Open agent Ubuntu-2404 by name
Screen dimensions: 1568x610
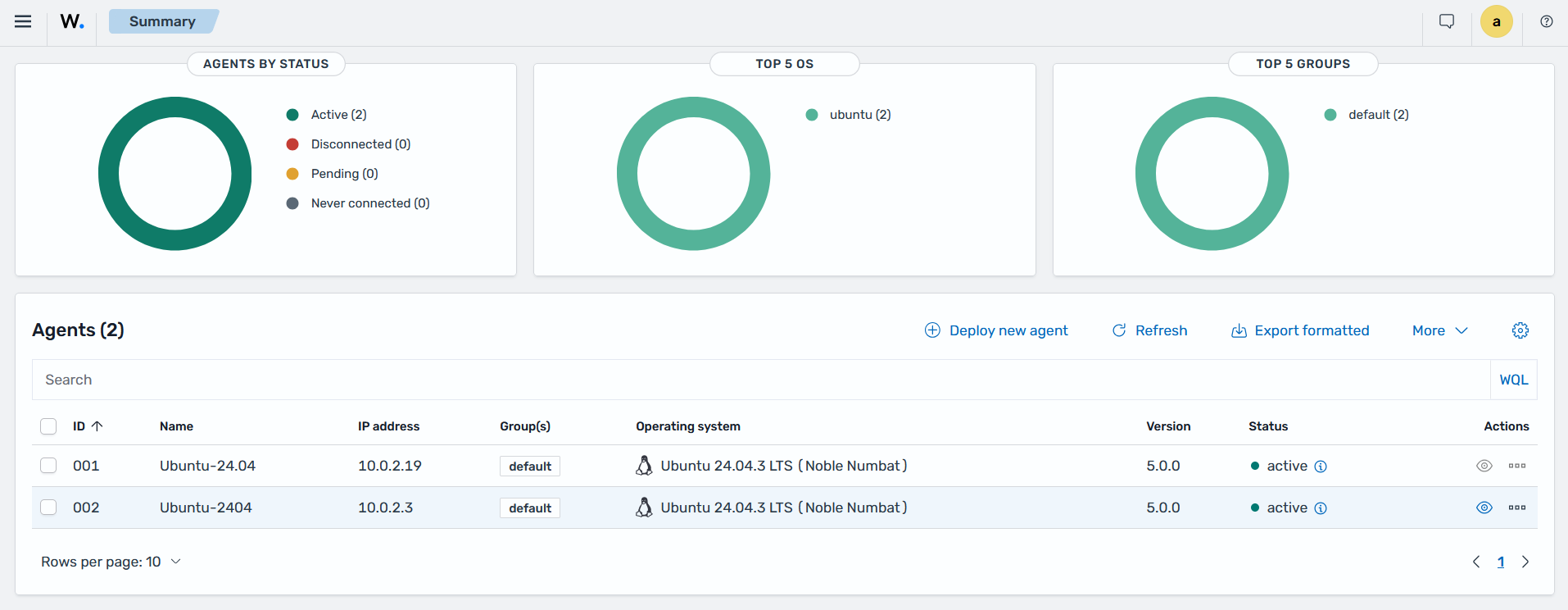pyautogui.click(x=206, y=508)
